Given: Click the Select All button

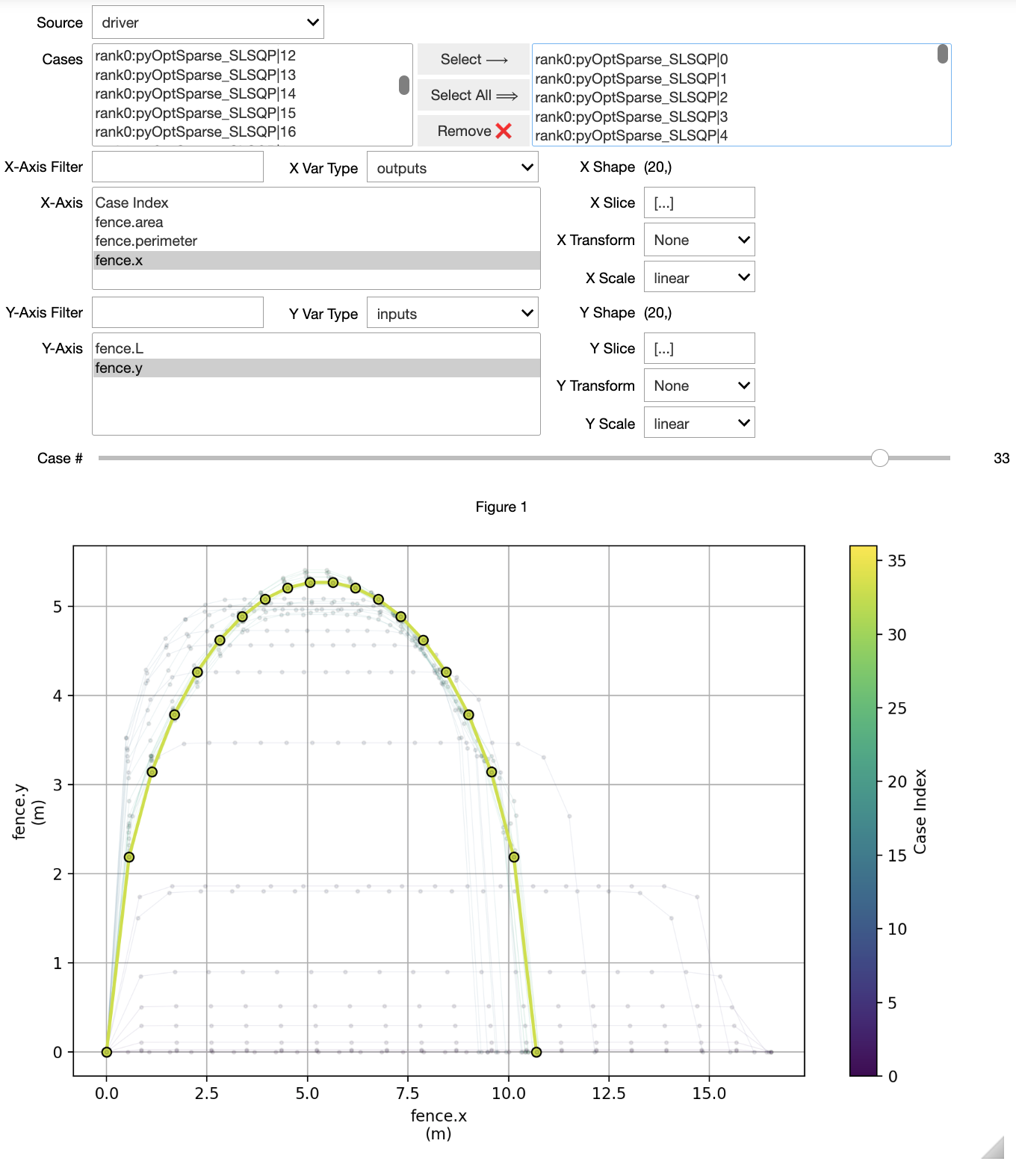Looking at the screenshot, I should pos(474,95).
